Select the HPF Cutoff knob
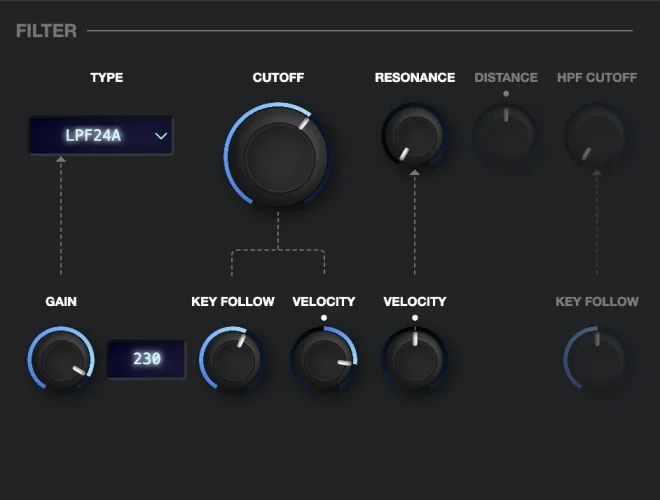Screen dimensions: 660x500 tap(597, 134)
